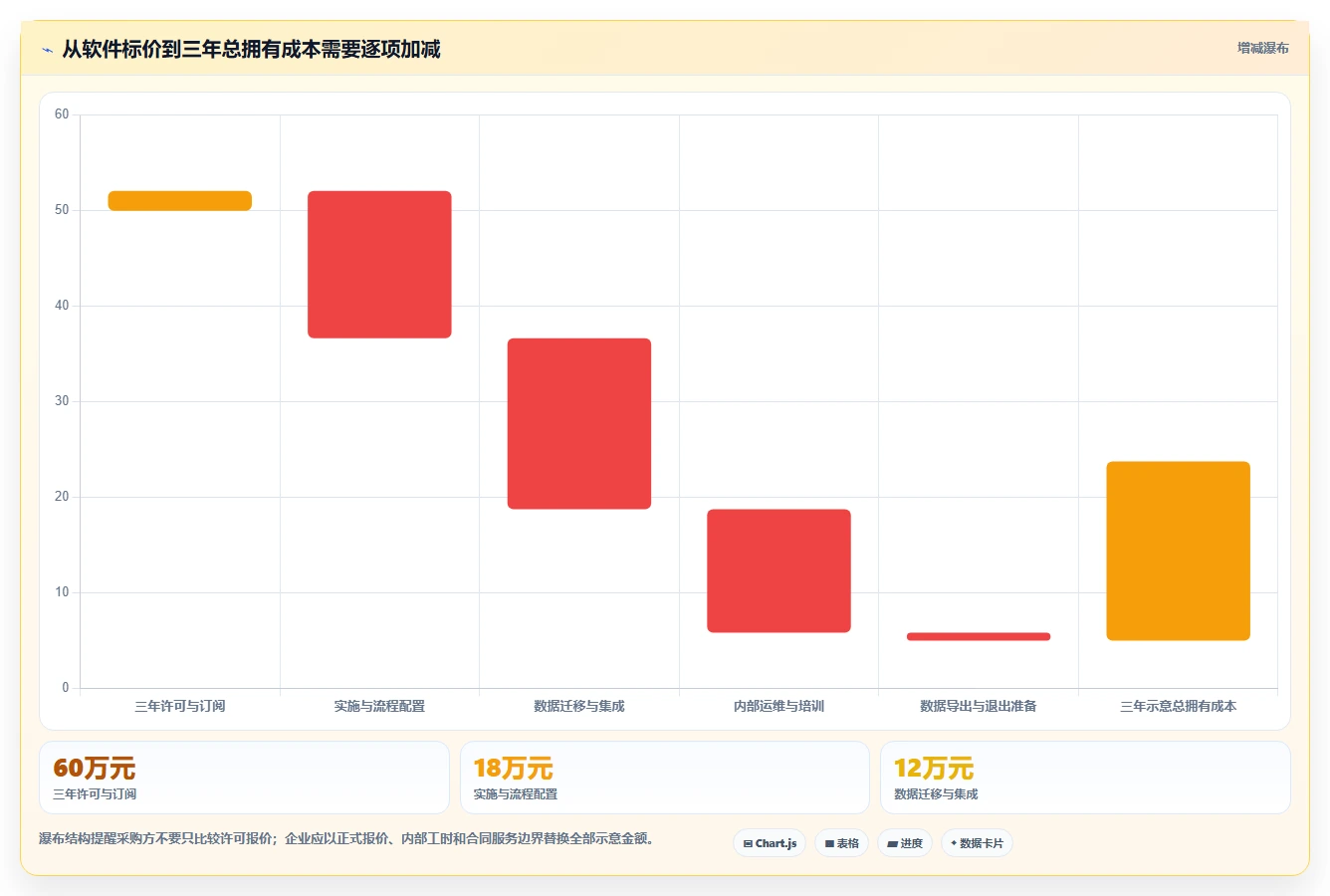Select the red 内部运维与培训 bar
1330x896 pixels.
point(778,571)
